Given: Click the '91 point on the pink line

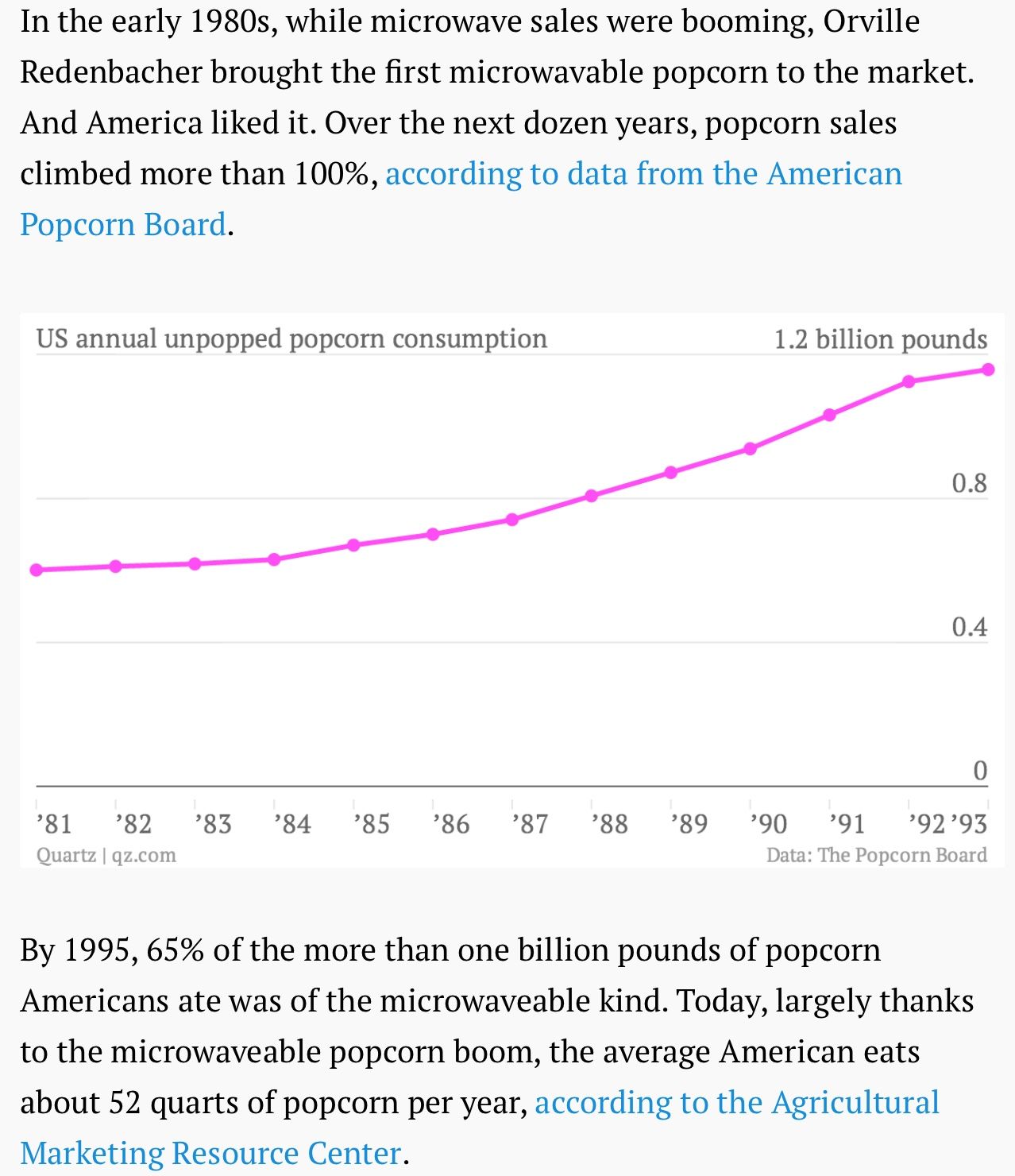Looking at the screenshot, I should pos(830,415).
